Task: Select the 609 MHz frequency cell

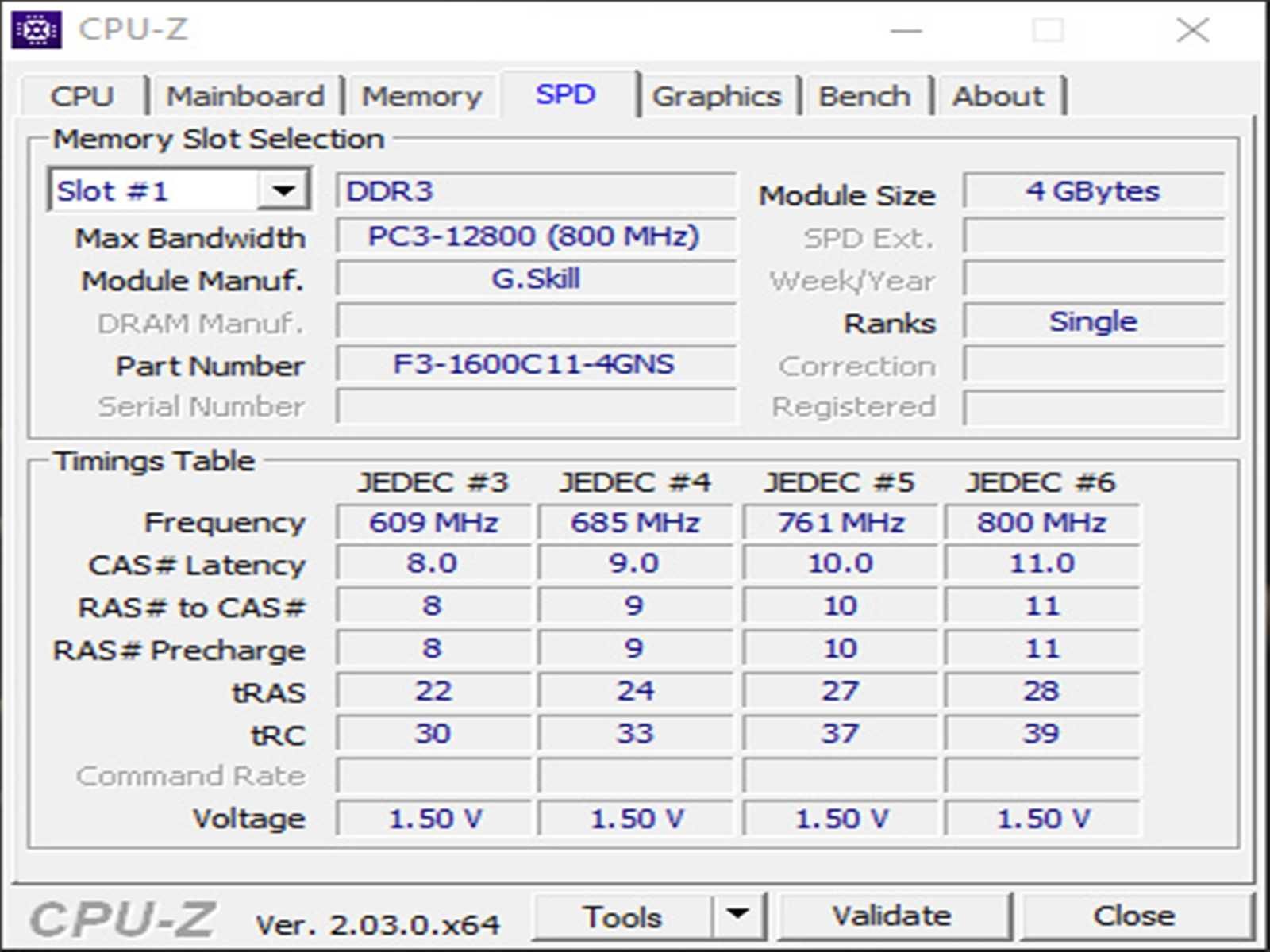Action: point(433,522)
